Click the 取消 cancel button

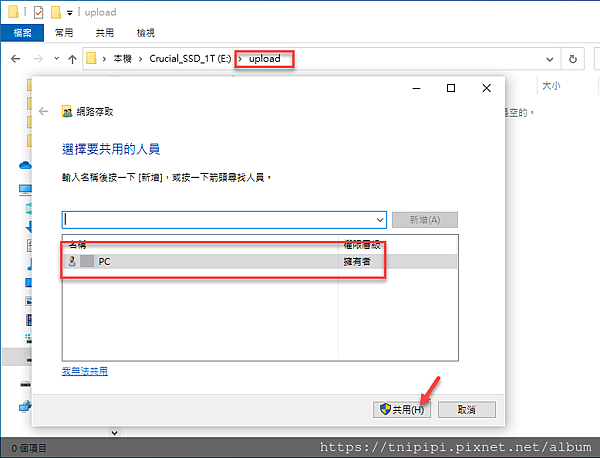(466, 409)
